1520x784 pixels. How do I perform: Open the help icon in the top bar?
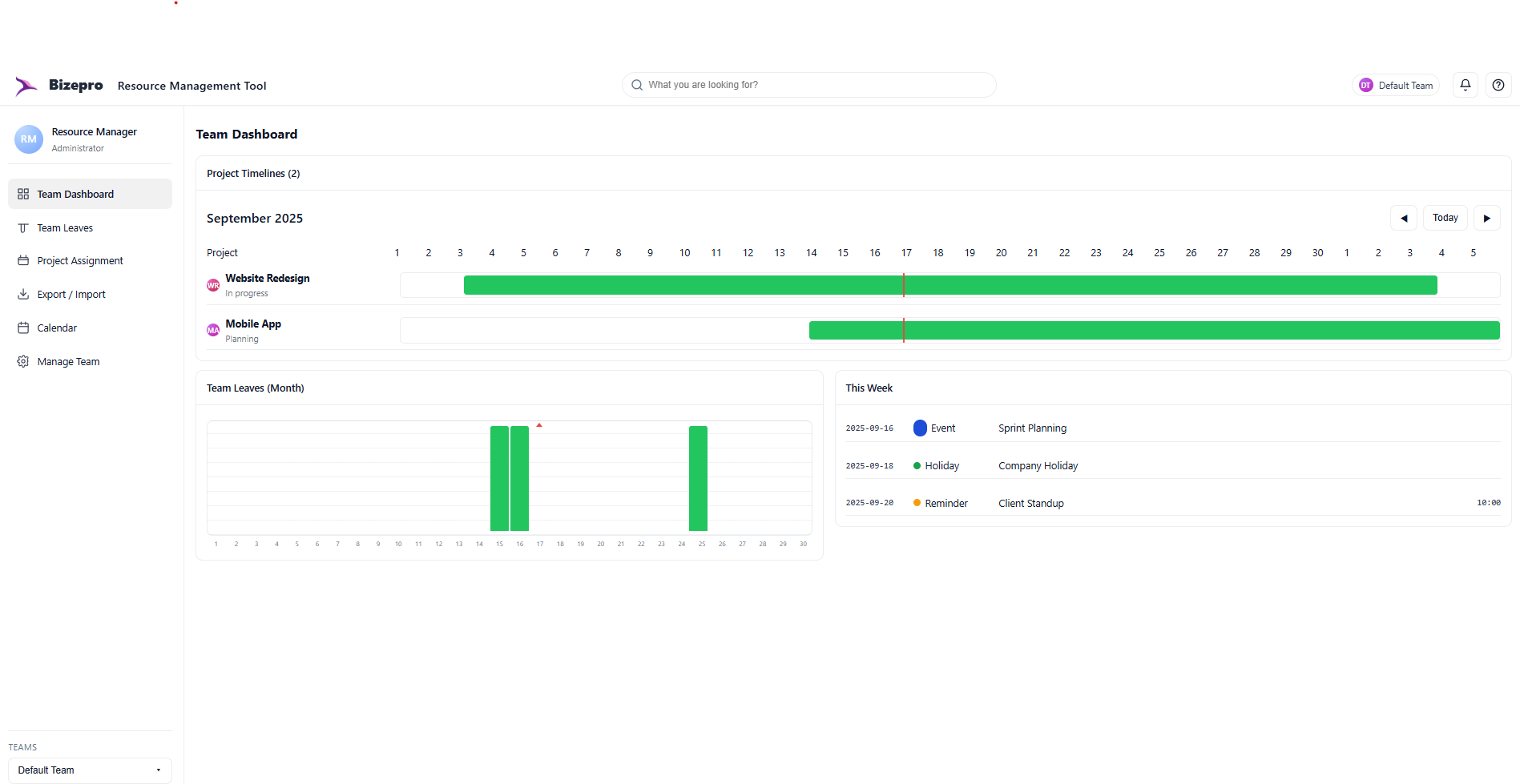pyautogui.click(x=1498, y=84)
